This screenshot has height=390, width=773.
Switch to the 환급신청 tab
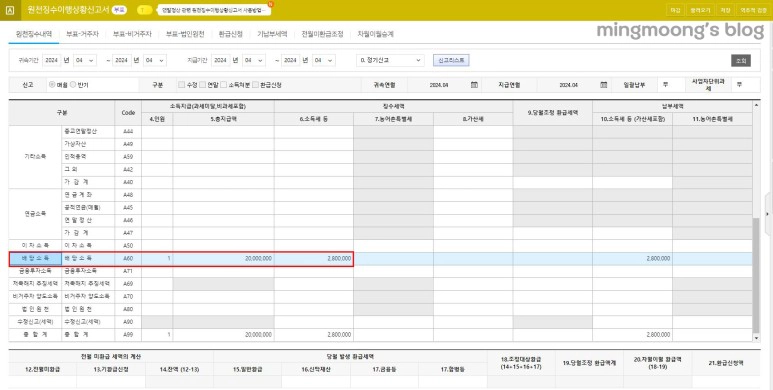[x=230, y=35]
